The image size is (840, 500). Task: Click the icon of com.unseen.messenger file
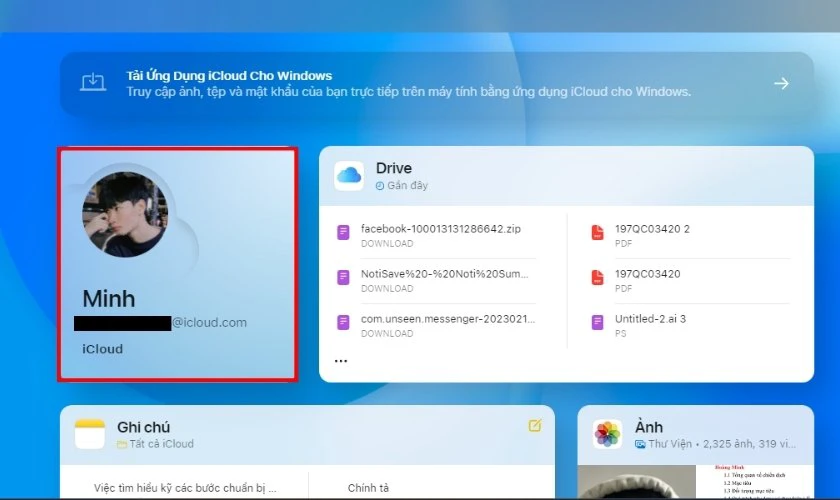coord(343,322)
